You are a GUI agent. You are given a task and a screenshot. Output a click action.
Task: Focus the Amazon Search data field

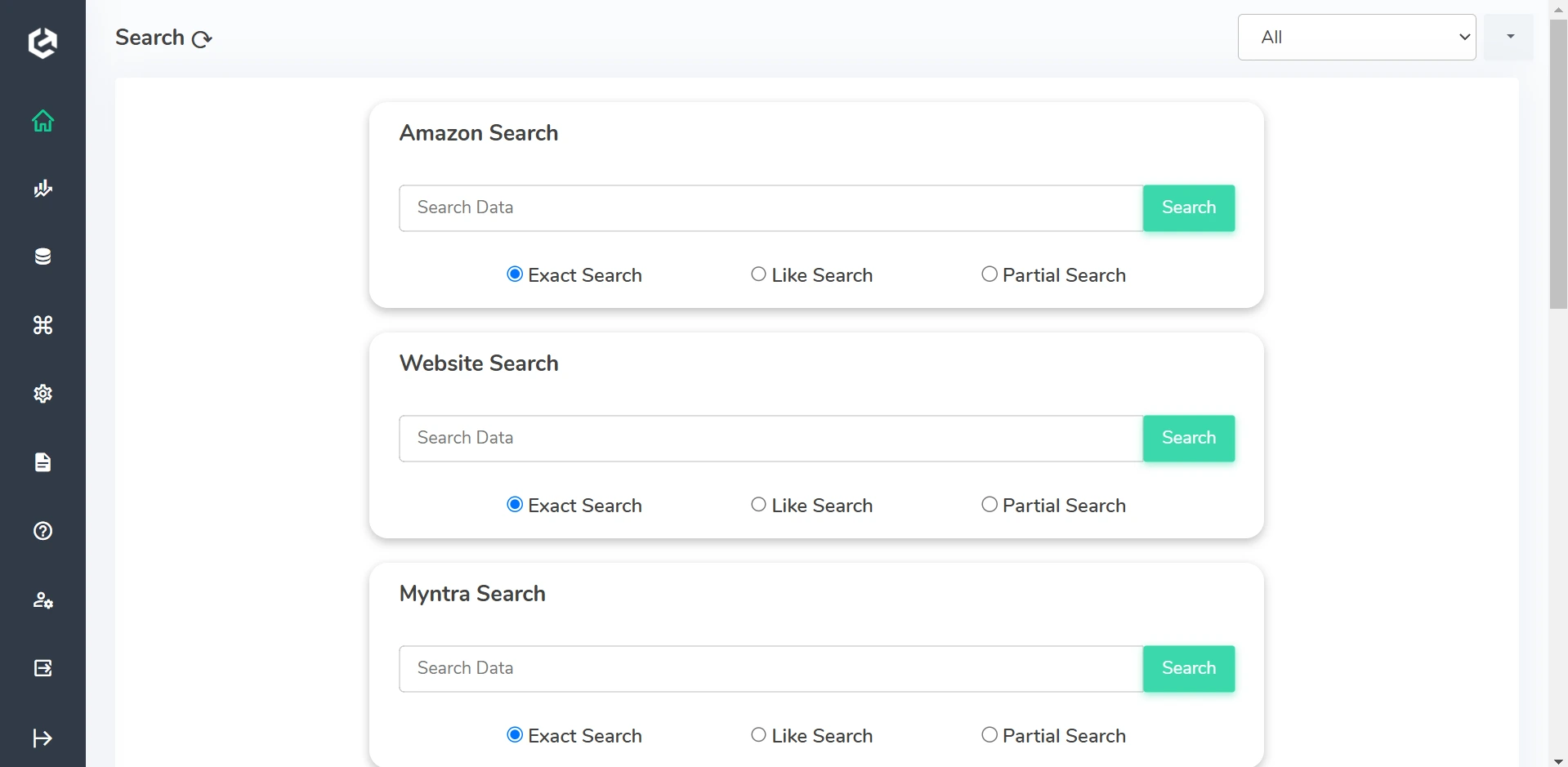click(x=771, y=208)
